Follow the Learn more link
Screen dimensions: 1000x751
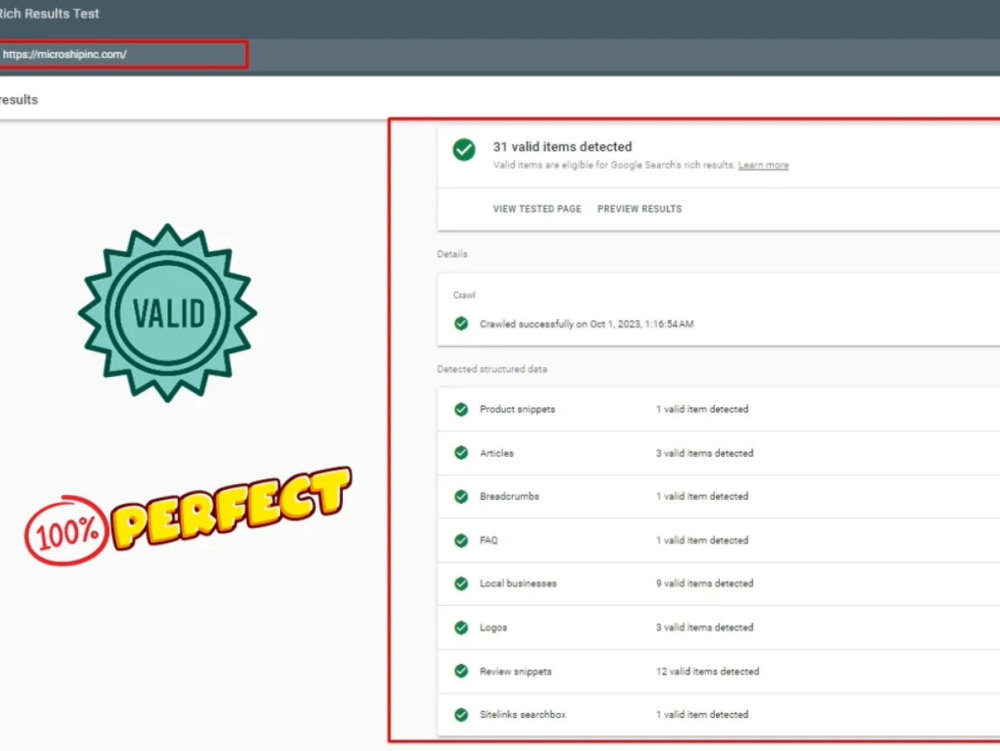coord(763,165)
